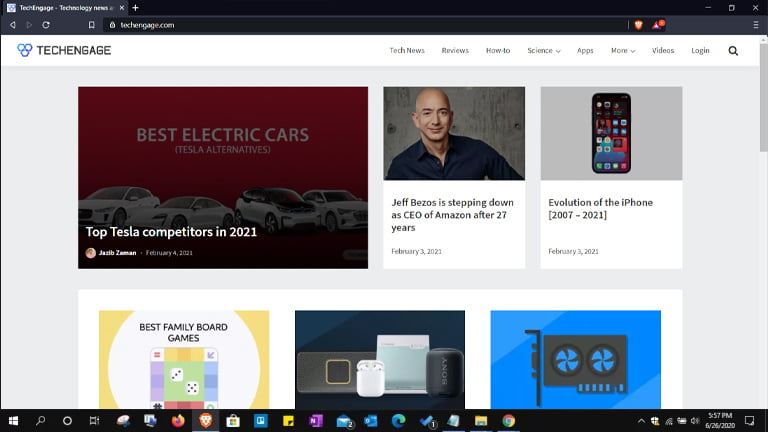The height and width of the screenshot is (432, 768).
Task: Open Mail app from taskbar
Action: point(344,421)
